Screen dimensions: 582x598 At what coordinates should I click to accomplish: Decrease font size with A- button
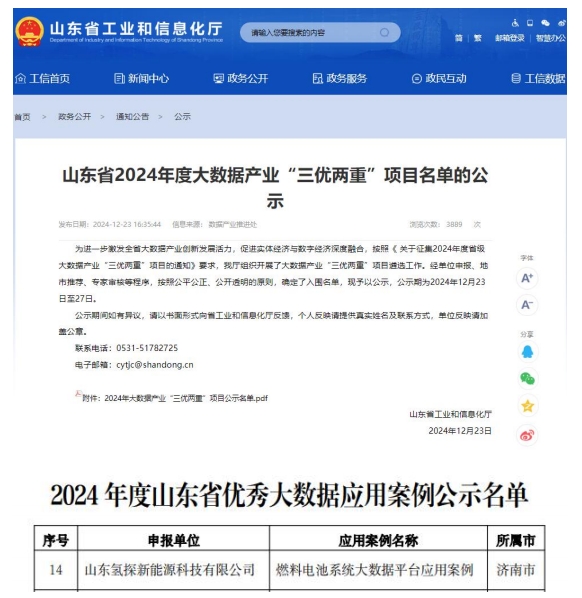527,305
